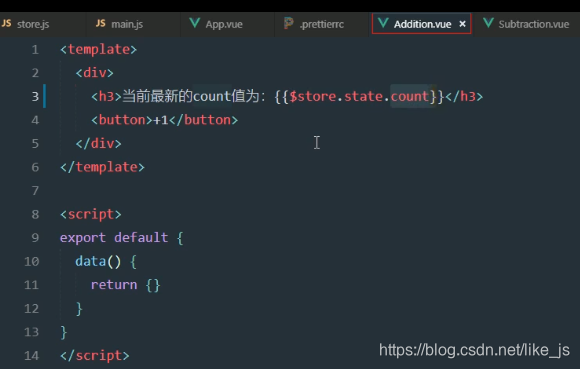
Task: Click the return keyword on line 11
Action: click(114, 285)
